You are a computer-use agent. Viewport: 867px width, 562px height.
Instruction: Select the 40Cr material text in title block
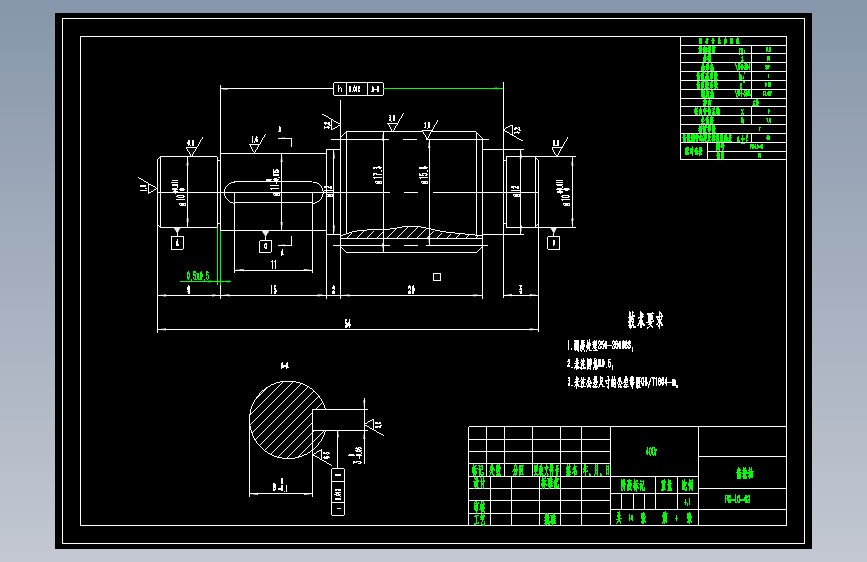click(x=651, y=451)
